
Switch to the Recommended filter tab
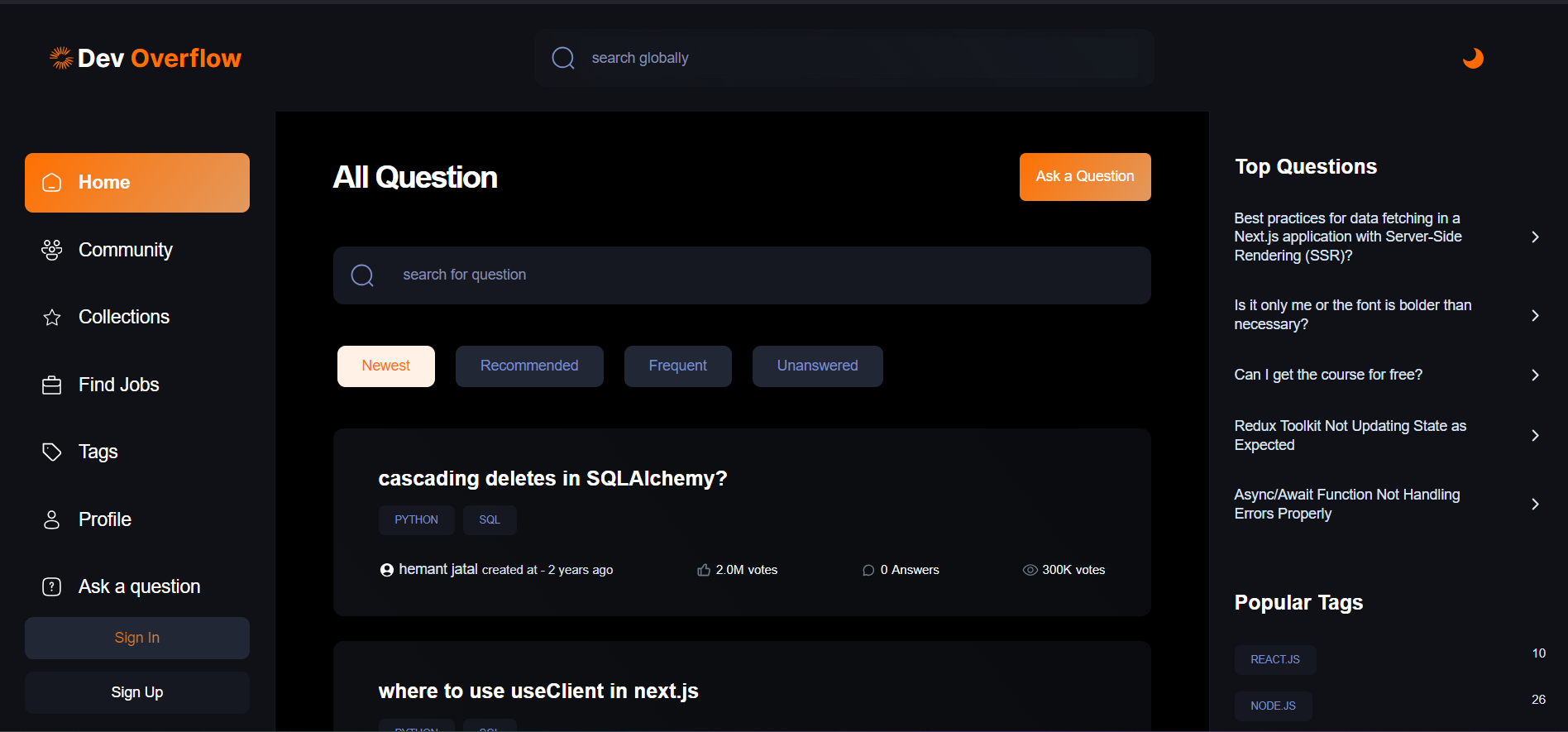(529, 366)
